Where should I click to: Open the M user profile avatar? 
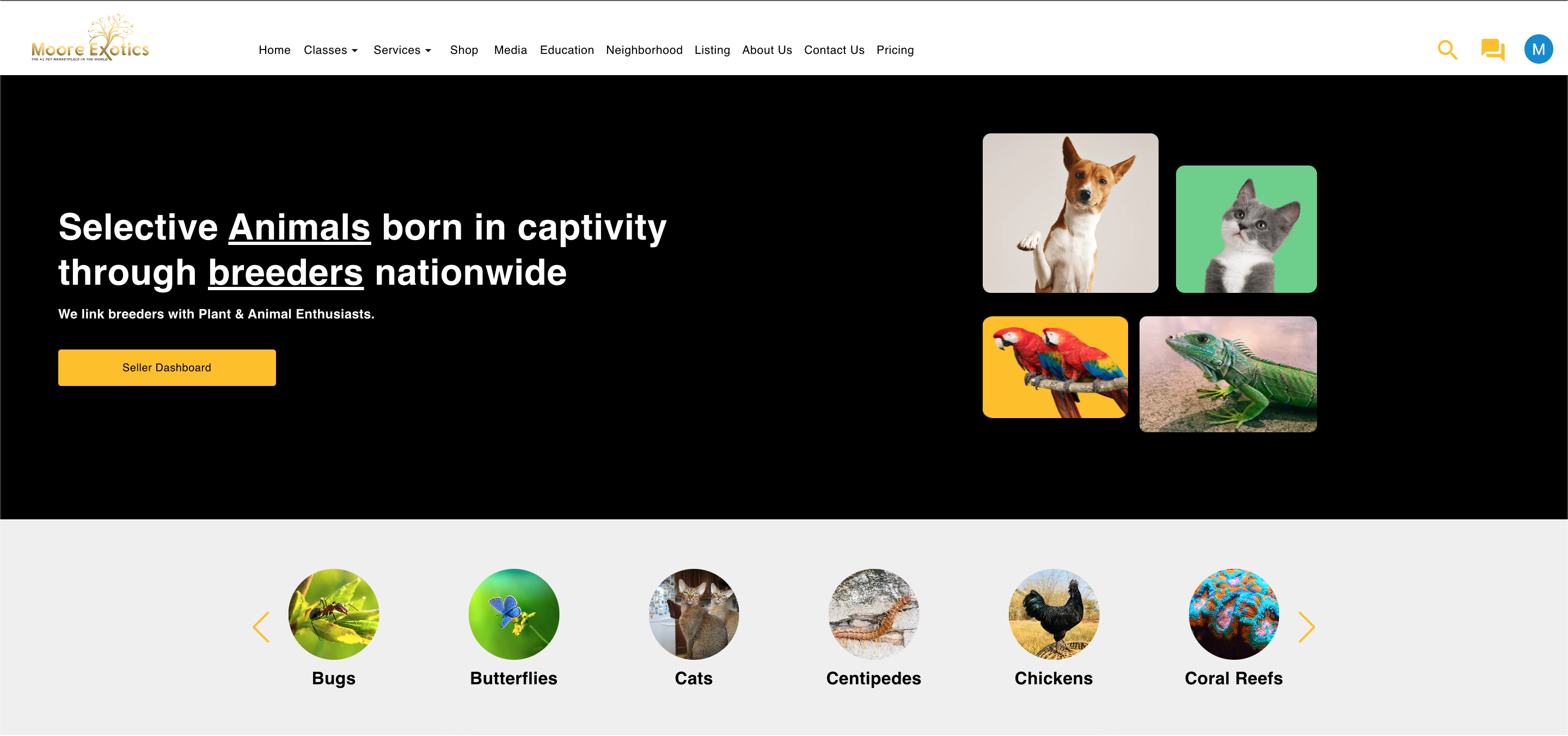click(1538, 50)
